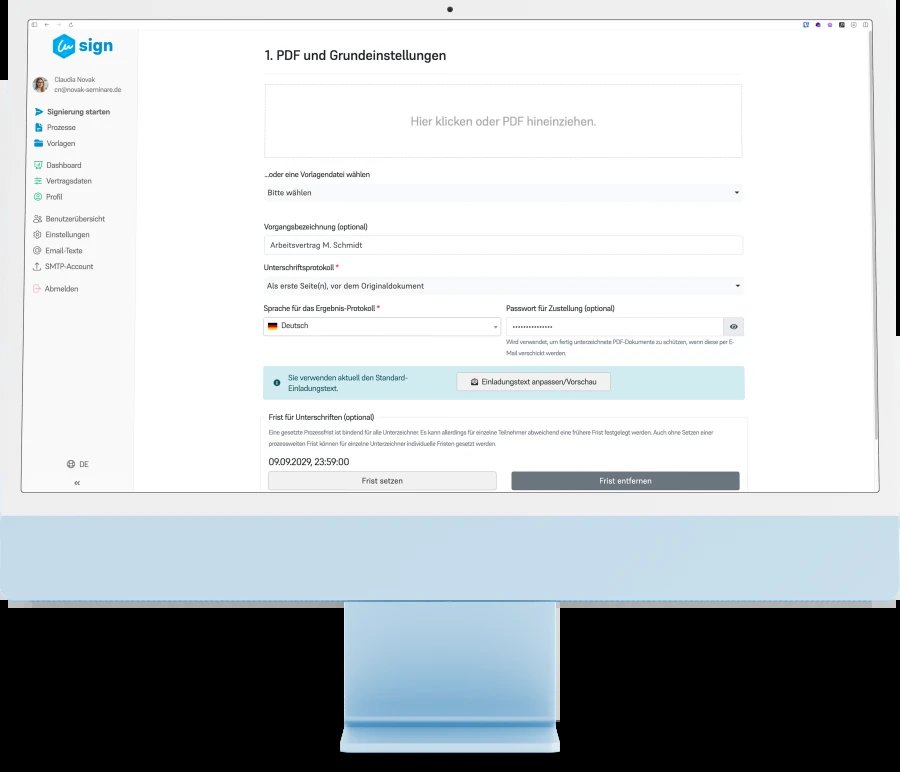This screenshot has height=772, width=900.
Task: Click the Dashboard icon in sidebar
Action: coord(38,165)
